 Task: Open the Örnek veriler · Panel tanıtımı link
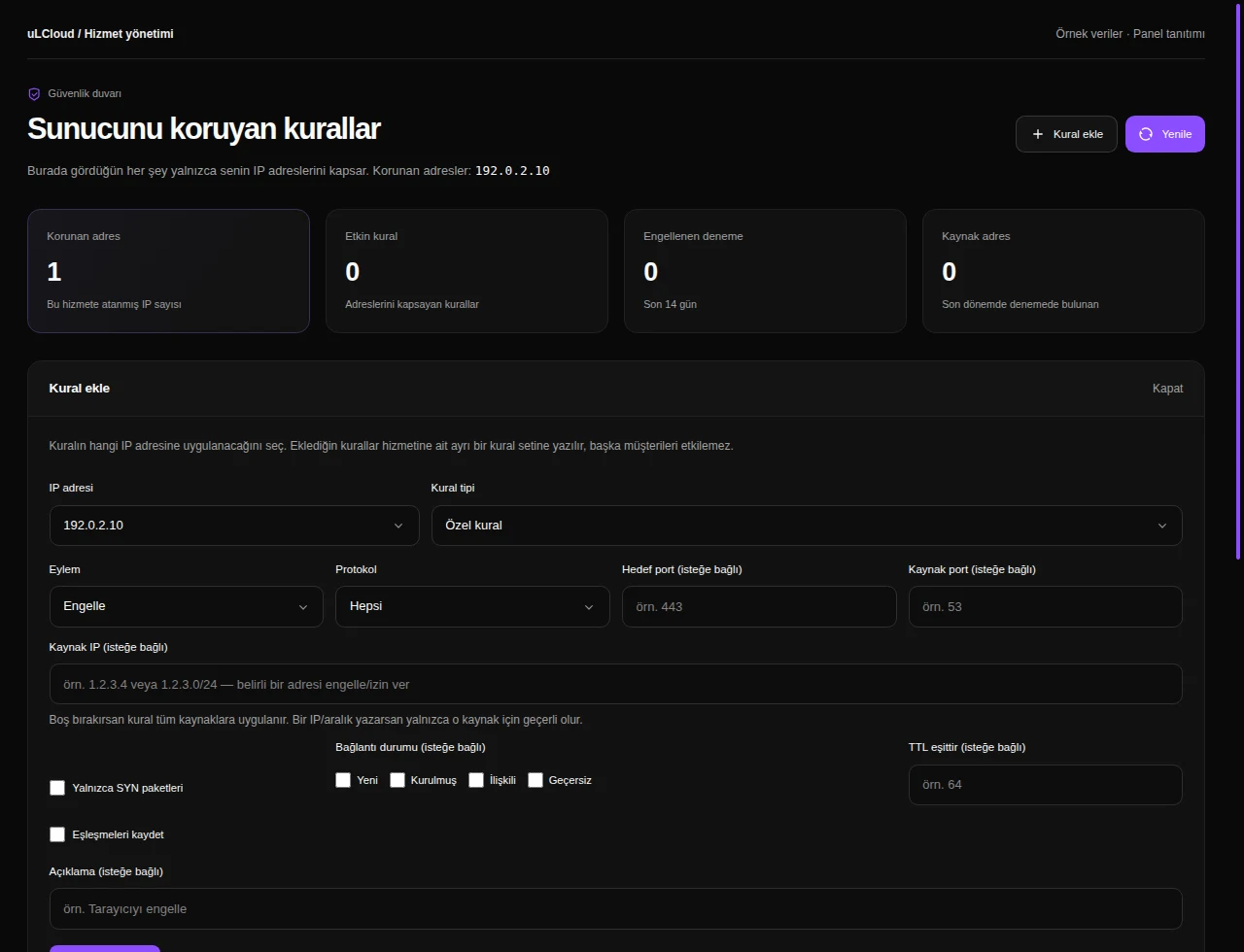1130,34
